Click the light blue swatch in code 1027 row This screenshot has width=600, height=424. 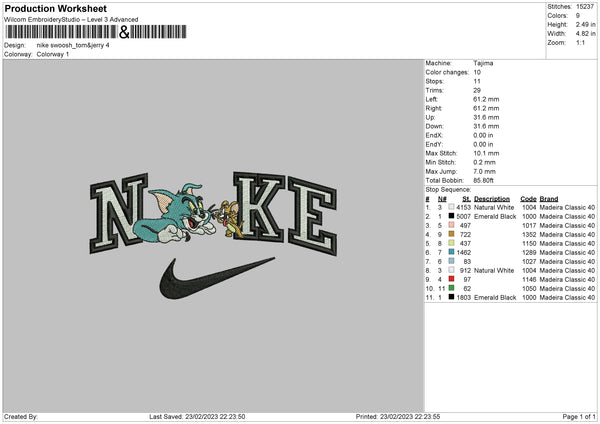tap(451, 261)
